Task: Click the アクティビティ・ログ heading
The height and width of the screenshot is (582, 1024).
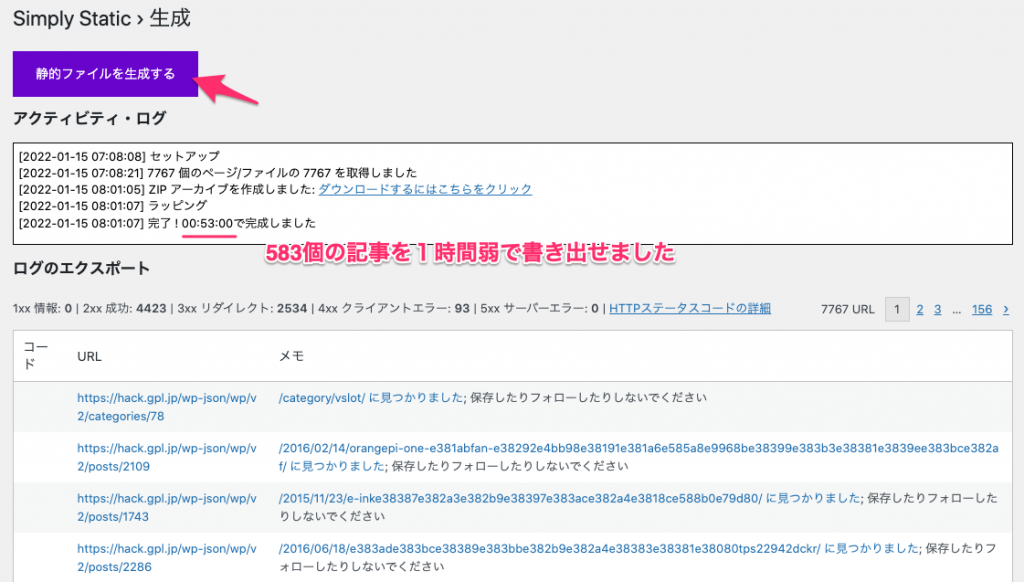Action: pyautogui.click(x=89, y=118)
